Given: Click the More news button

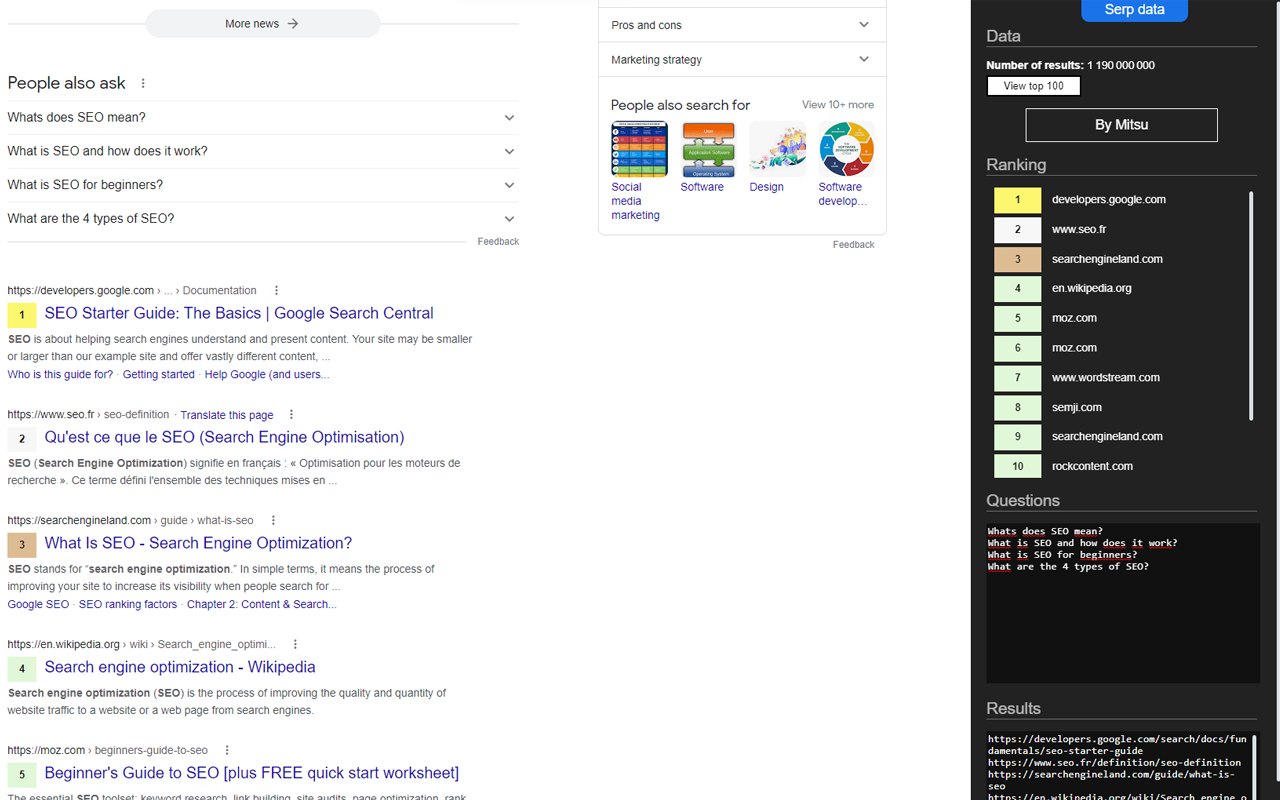Looking at the screenshot, I should [262, 23].
